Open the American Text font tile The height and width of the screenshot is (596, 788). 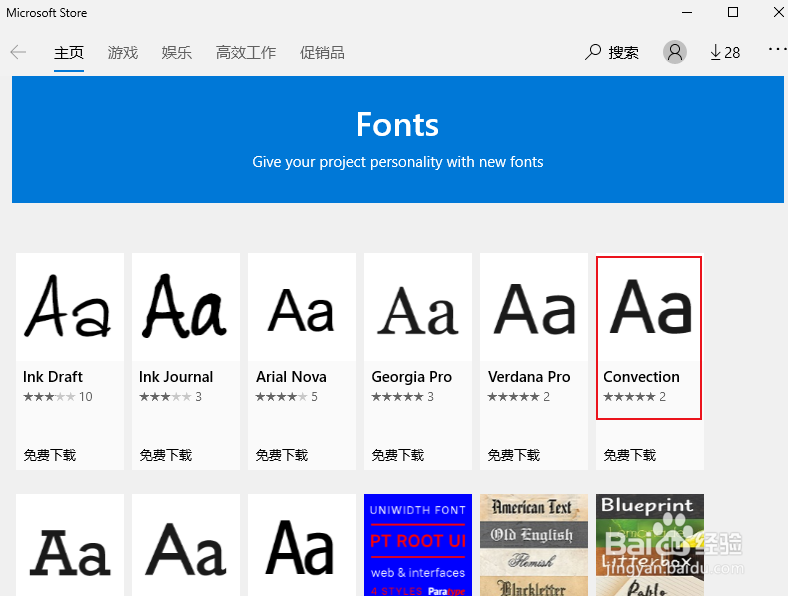534,545
